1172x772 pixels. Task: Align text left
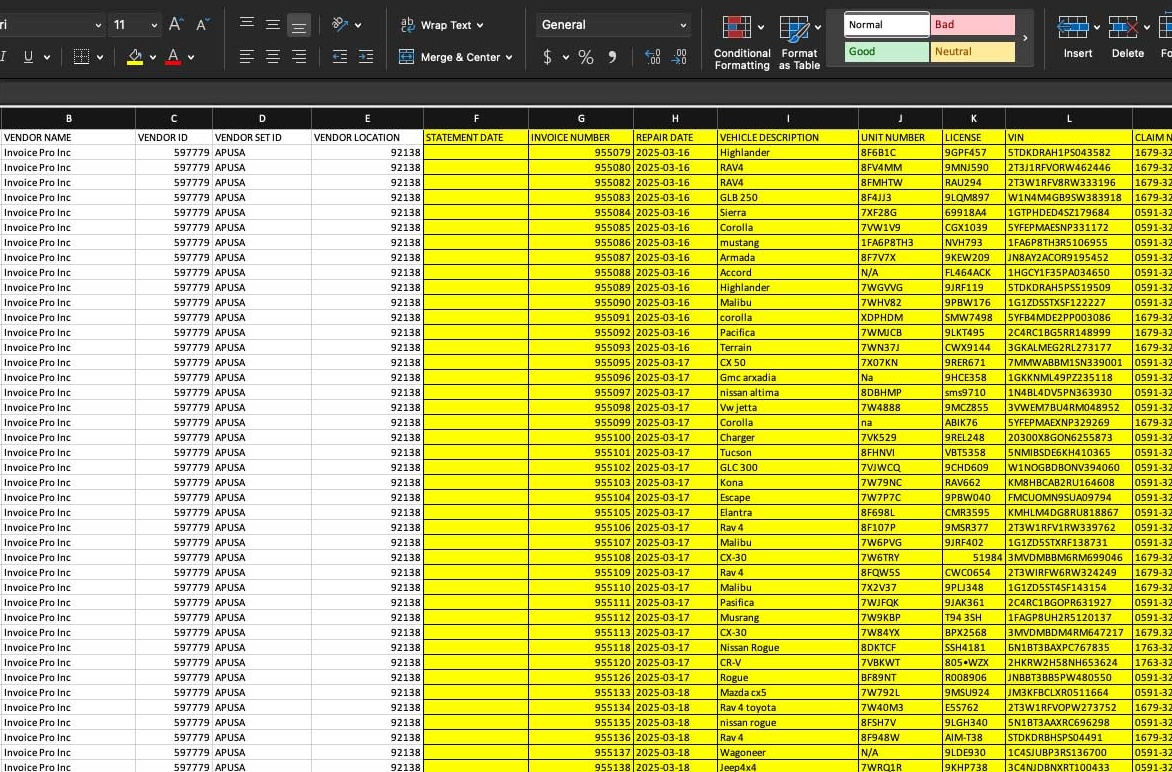pos(247,57)
